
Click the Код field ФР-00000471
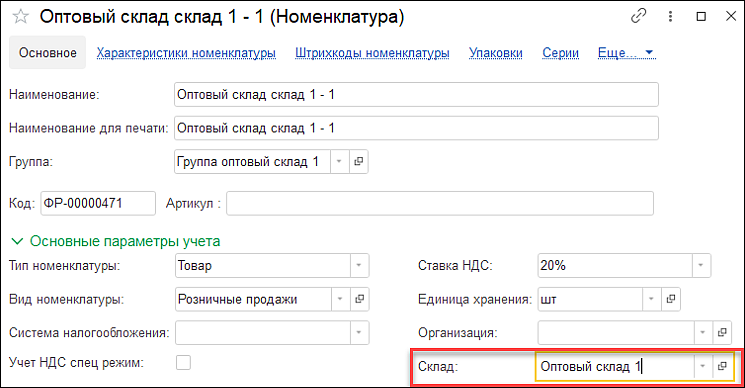click(98, 203)
